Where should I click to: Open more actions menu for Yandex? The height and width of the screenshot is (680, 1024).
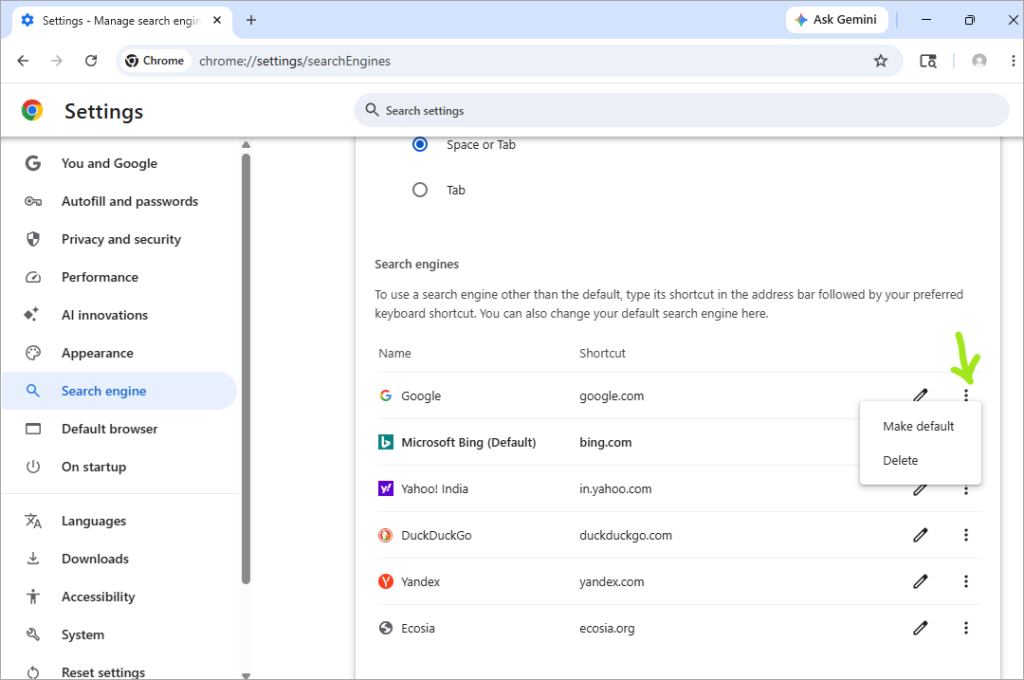(966, 581)
